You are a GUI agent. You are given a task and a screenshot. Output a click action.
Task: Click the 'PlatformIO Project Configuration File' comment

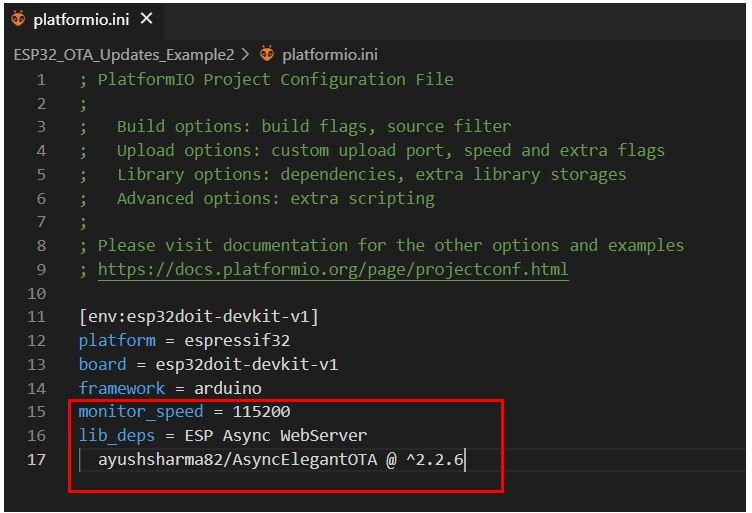pyautogui.click(x=275, y=79)
